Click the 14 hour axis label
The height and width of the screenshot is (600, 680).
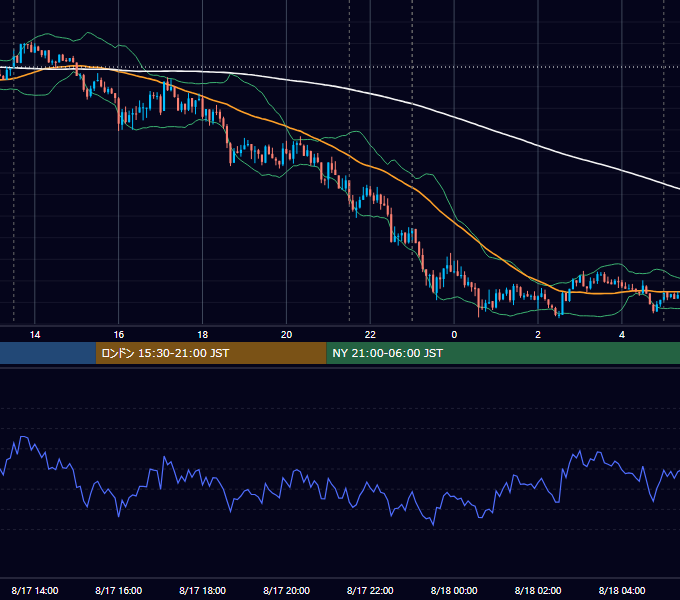point(35,335)
